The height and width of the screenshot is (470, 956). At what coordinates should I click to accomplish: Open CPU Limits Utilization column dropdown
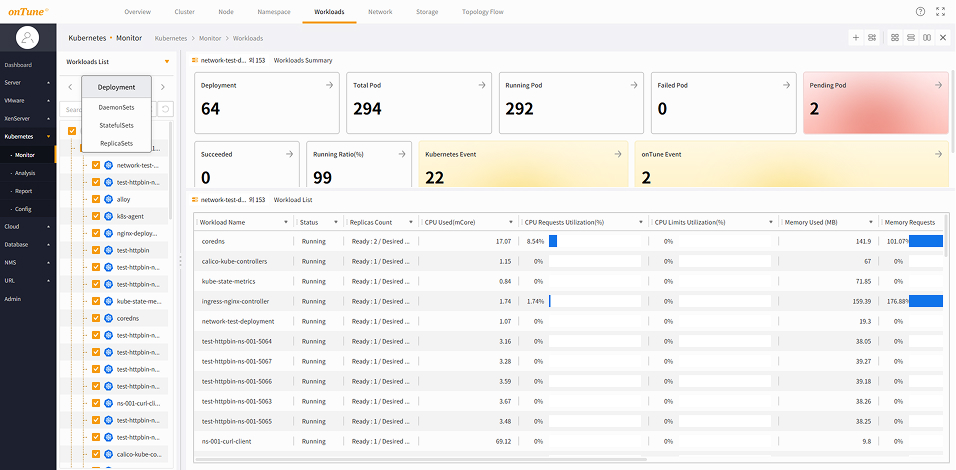pyautogui.click(x=771, y=223)
